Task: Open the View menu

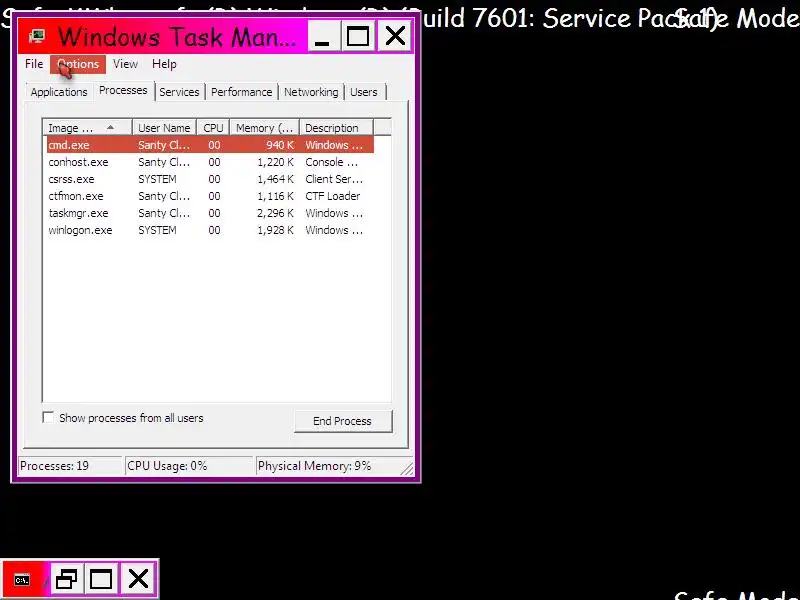Action: pyautogui.click(x=126, y=64)
